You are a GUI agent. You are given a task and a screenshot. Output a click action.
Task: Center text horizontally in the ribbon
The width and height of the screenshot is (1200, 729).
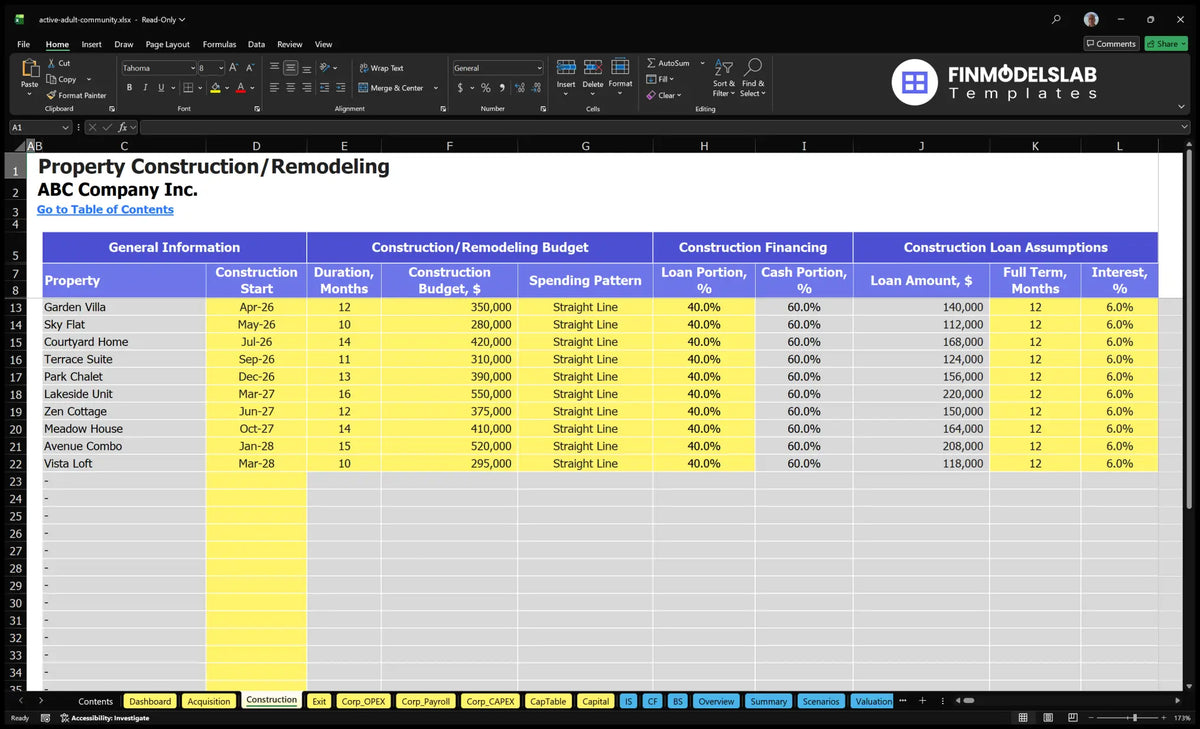click(290, 88)
